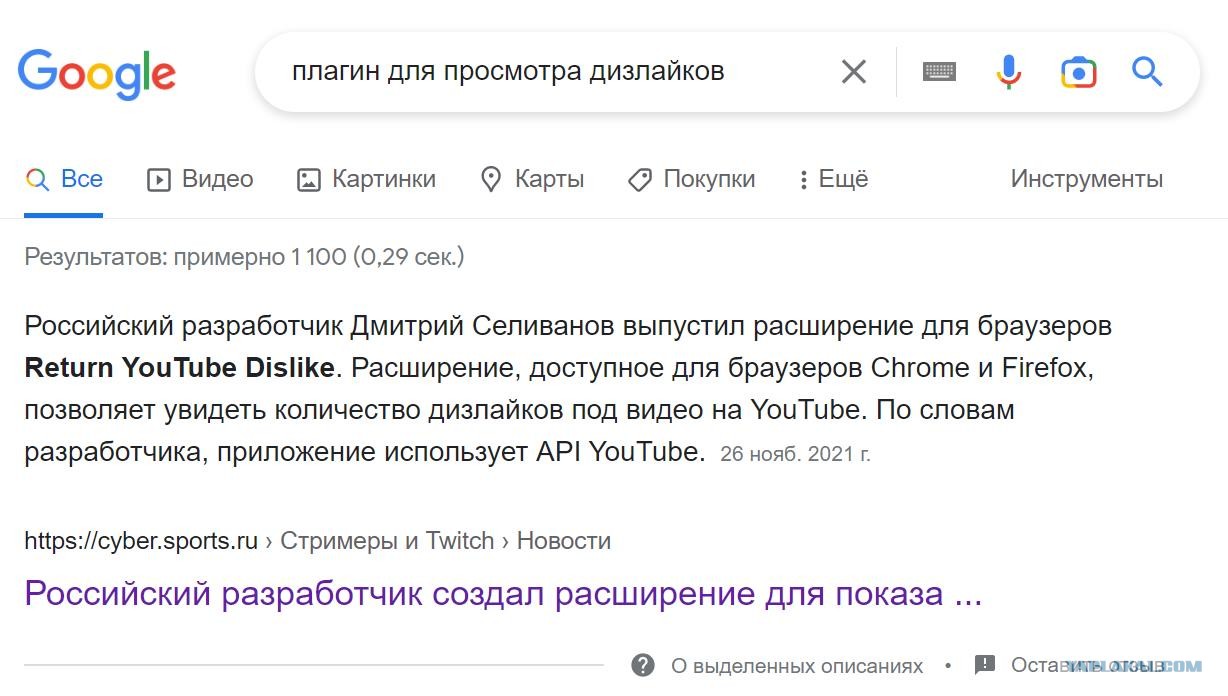Screen dimensions: 1228x696
Task: Click the feedback flag icon
Action: coord(985,665)
